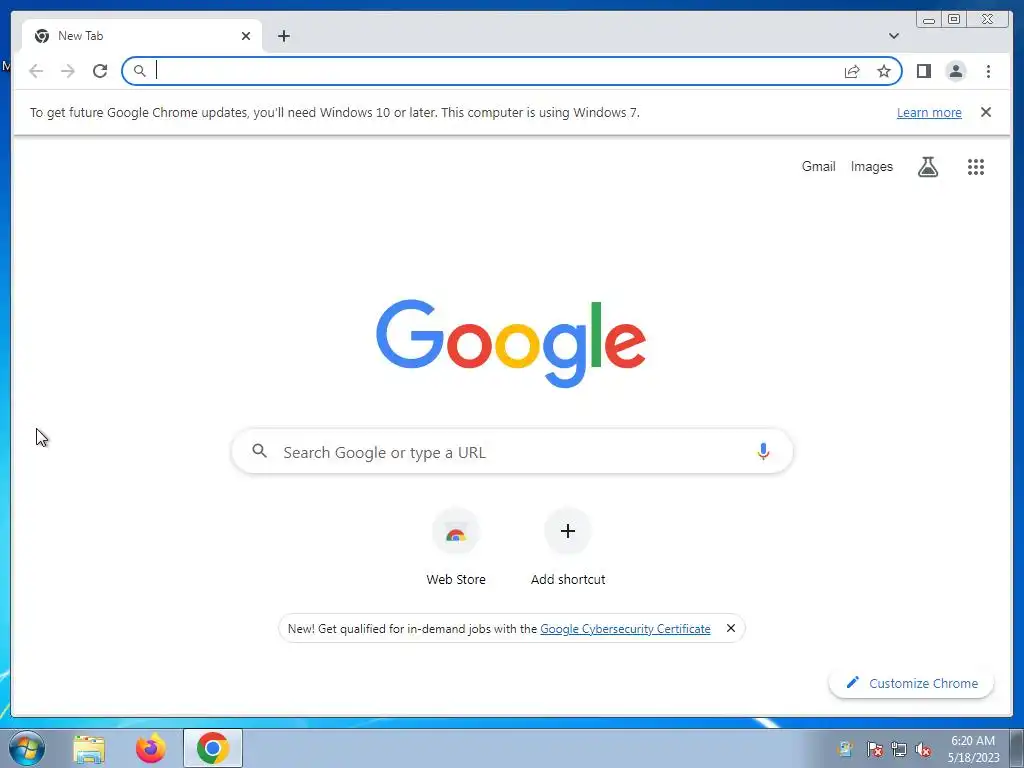The height and width of the screenshot is (768, 1024).
Task: Maximize the Chrome window
Action: (953, 20)
